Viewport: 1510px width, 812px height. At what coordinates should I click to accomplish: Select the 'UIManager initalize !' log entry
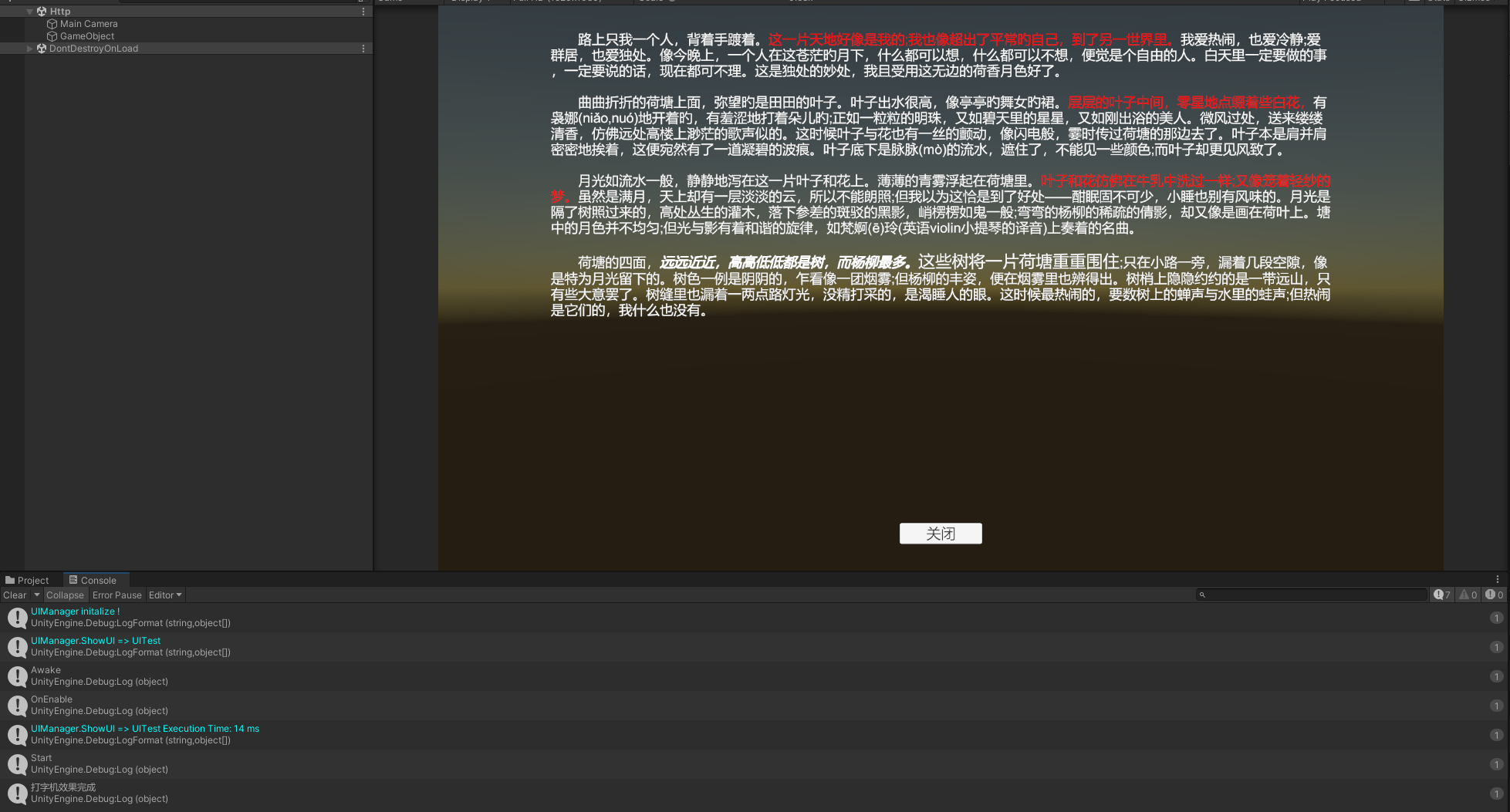755,618
